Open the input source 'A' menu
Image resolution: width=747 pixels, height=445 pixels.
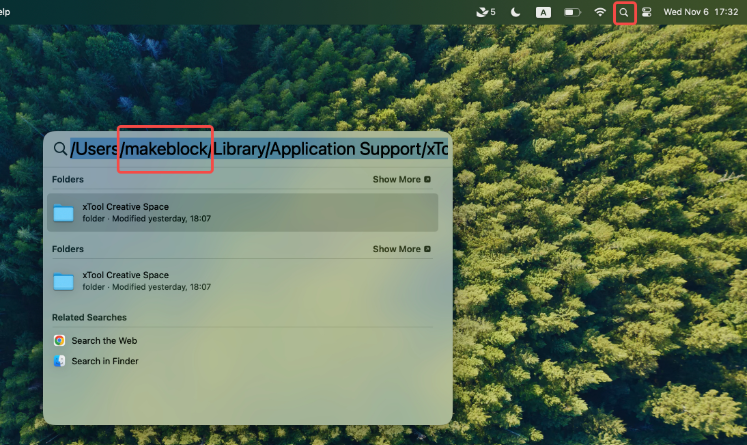543,12
